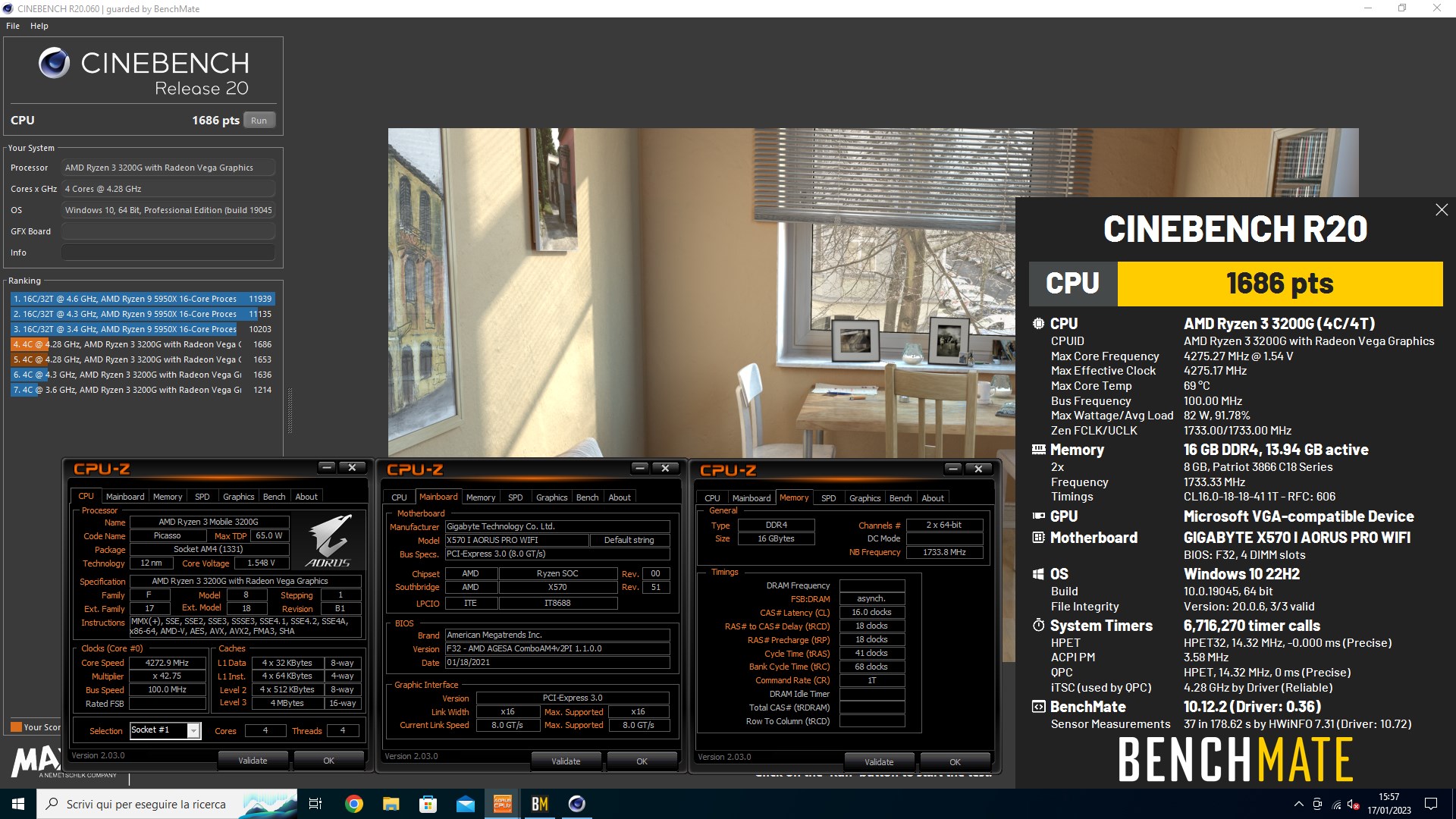Click the yellow 1686 pts score bar

(x=1280, y=284)
